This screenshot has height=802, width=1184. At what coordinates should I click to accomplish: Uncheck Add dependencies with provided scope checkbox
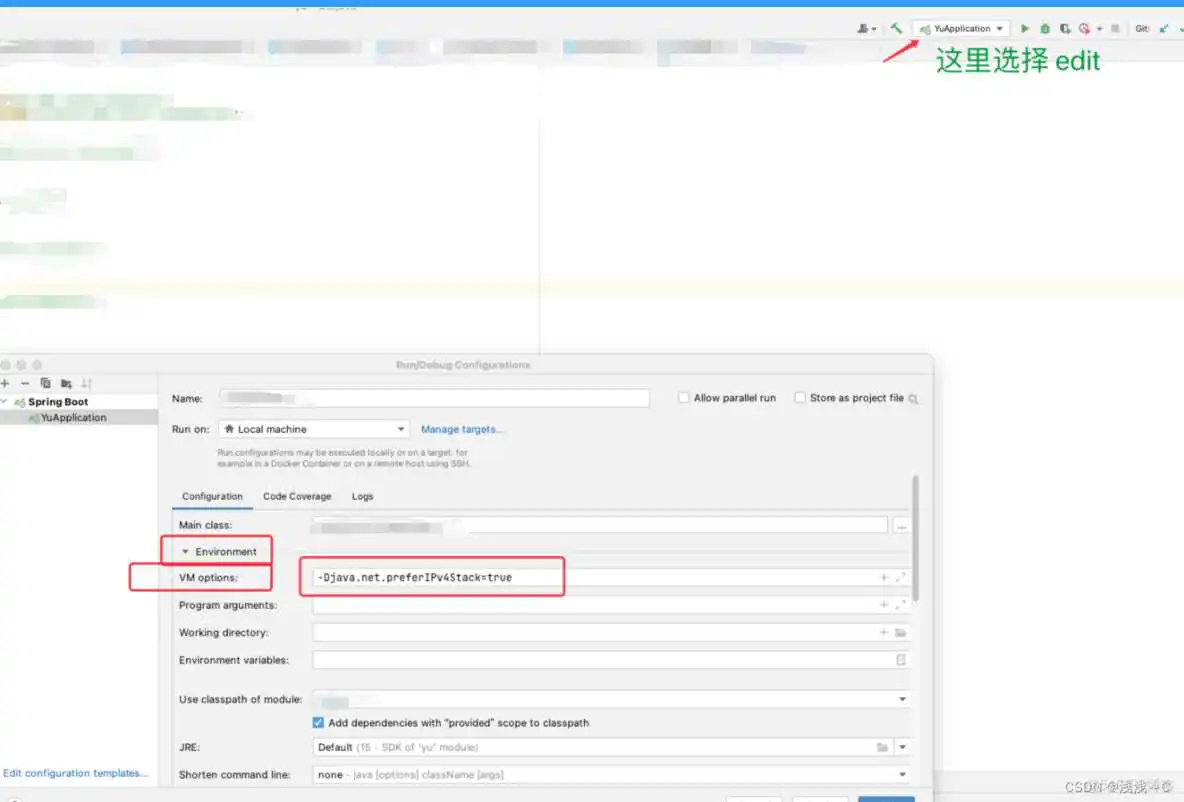coord(318,723)
